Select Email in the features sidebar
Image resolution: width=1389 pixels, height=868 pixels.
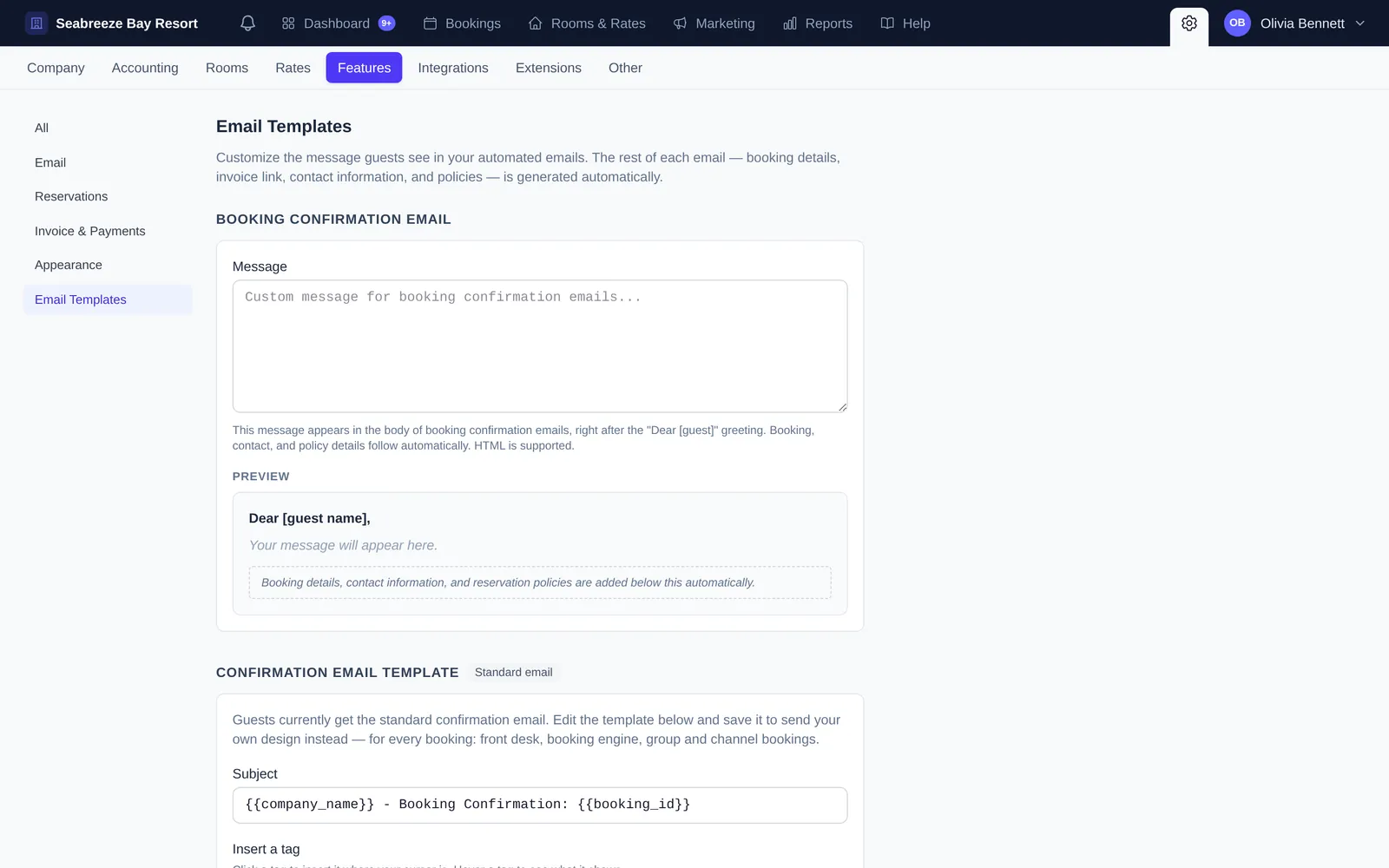[x=108, y=162]
